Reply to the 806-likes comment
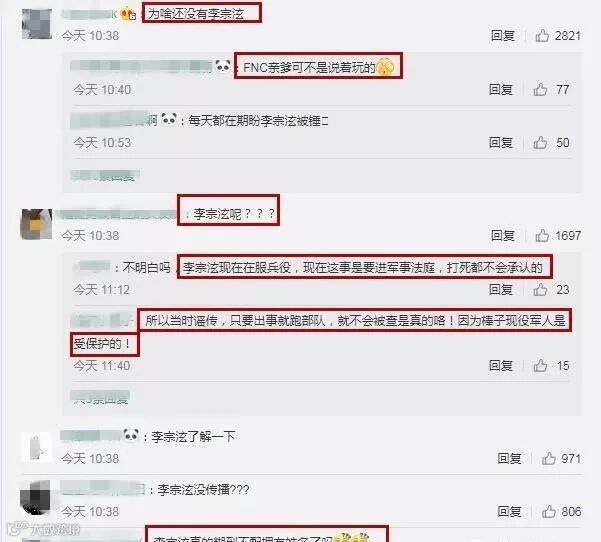Viewport: 601px width, 542px height. pos(509,511)
